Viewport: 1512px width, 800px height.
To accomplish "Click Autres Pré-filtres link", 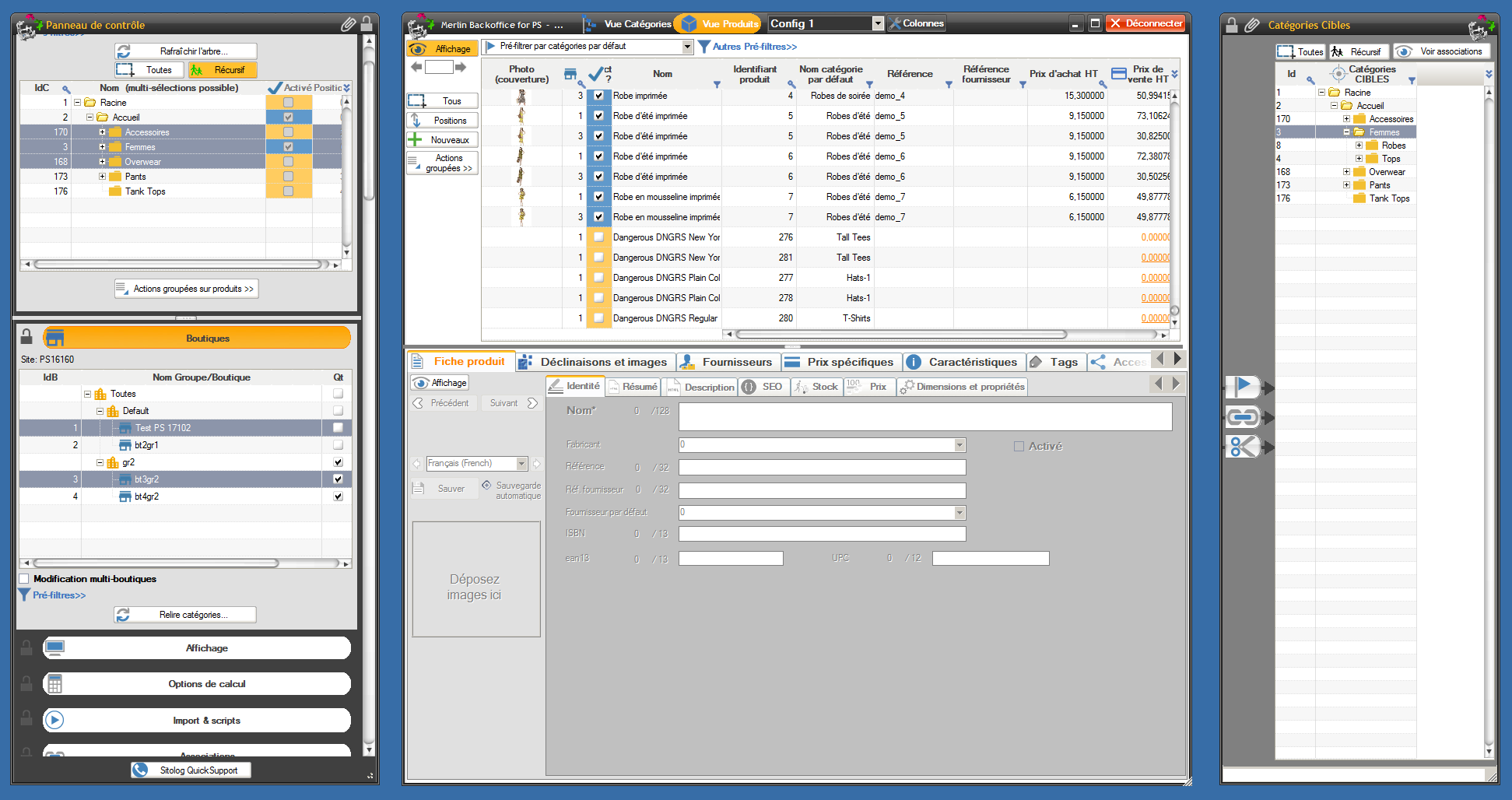I will tap(755, 47).
